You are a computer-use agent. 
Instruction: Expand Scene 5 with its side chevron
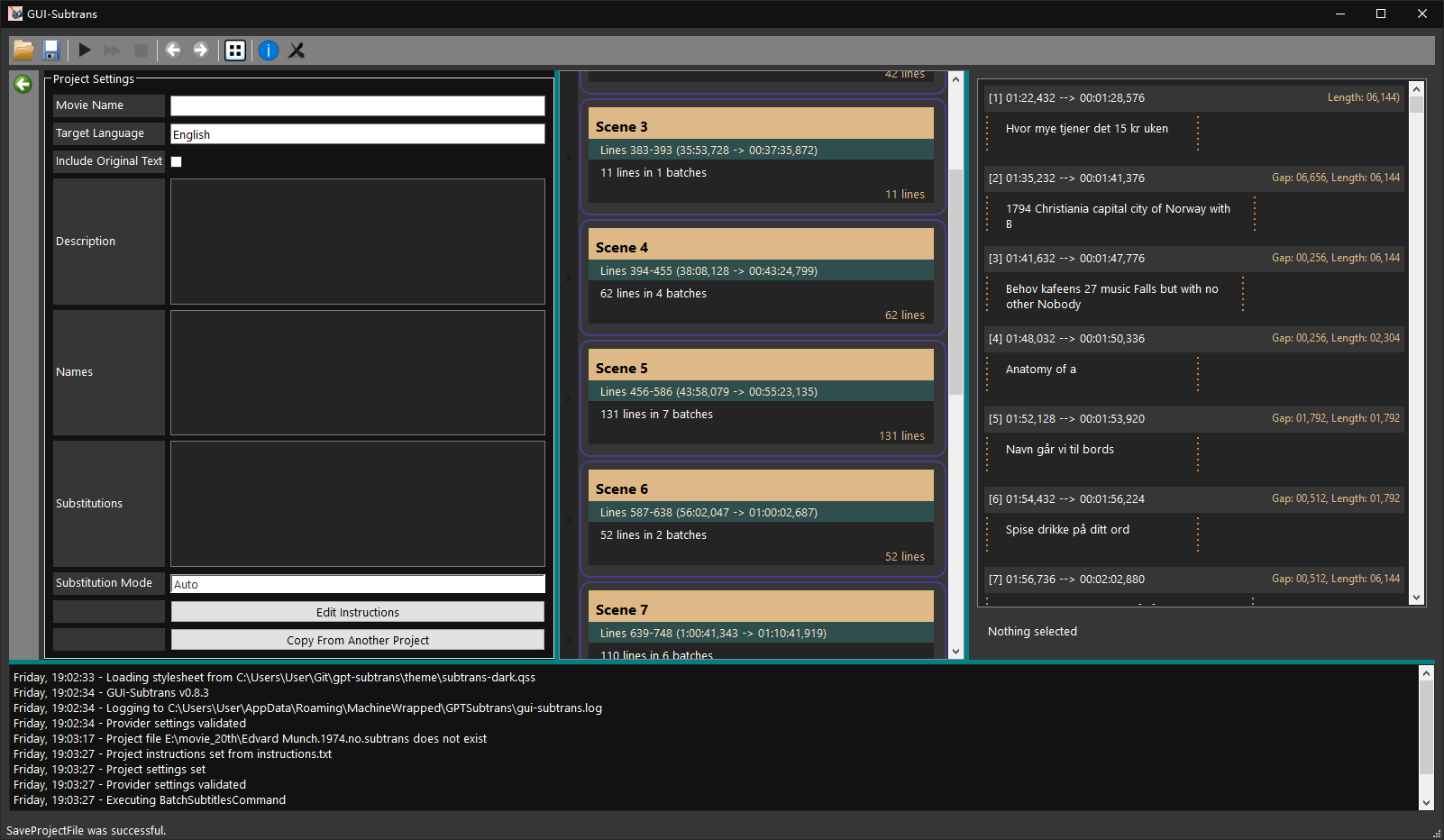tap(569, 399)
